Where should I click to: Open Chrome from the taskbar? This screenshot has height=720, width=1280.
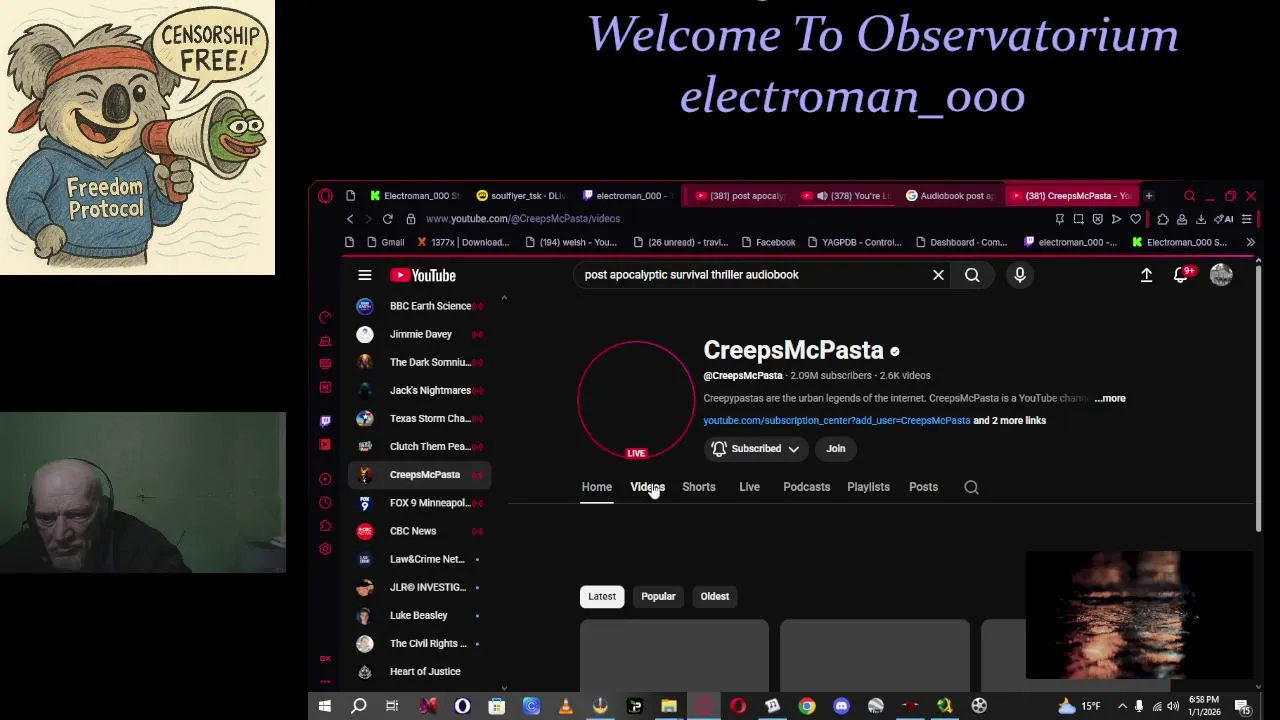[x=807, y=706]
